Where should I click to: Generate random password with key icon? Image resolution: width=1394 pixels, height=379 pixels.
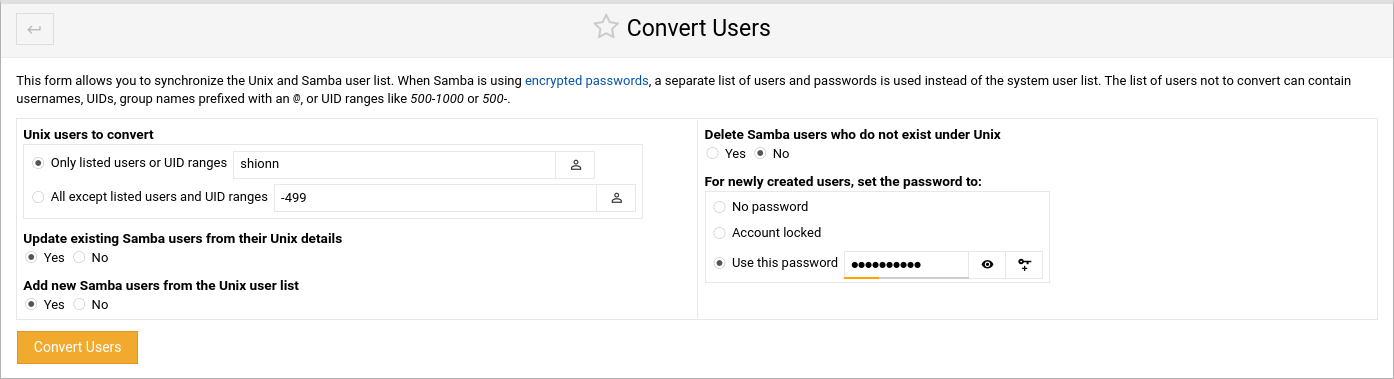(1024, 265)
